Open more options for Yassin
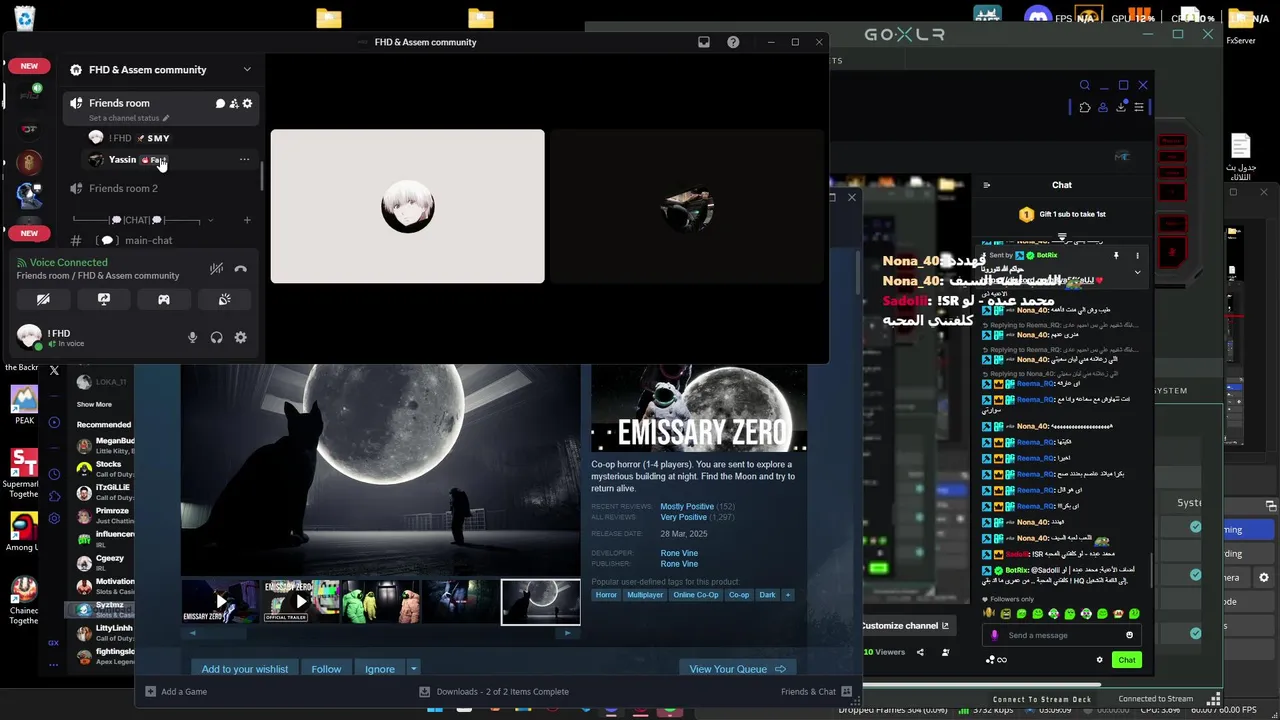The height and width of the screenshot is (720, 1280). 244,160
